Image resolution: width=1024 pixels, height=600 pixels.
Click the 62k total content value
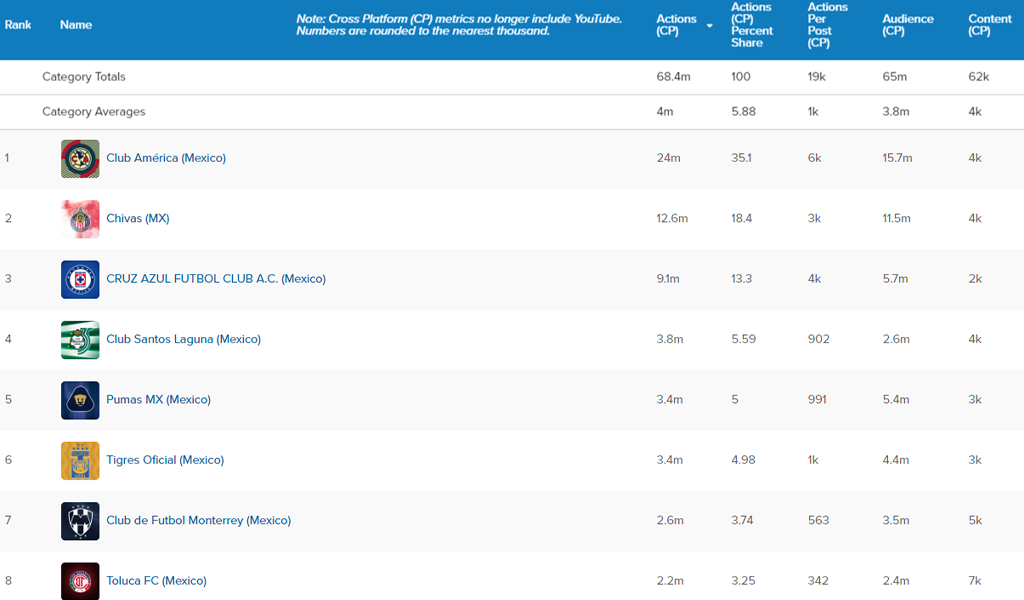pos(978,76)
